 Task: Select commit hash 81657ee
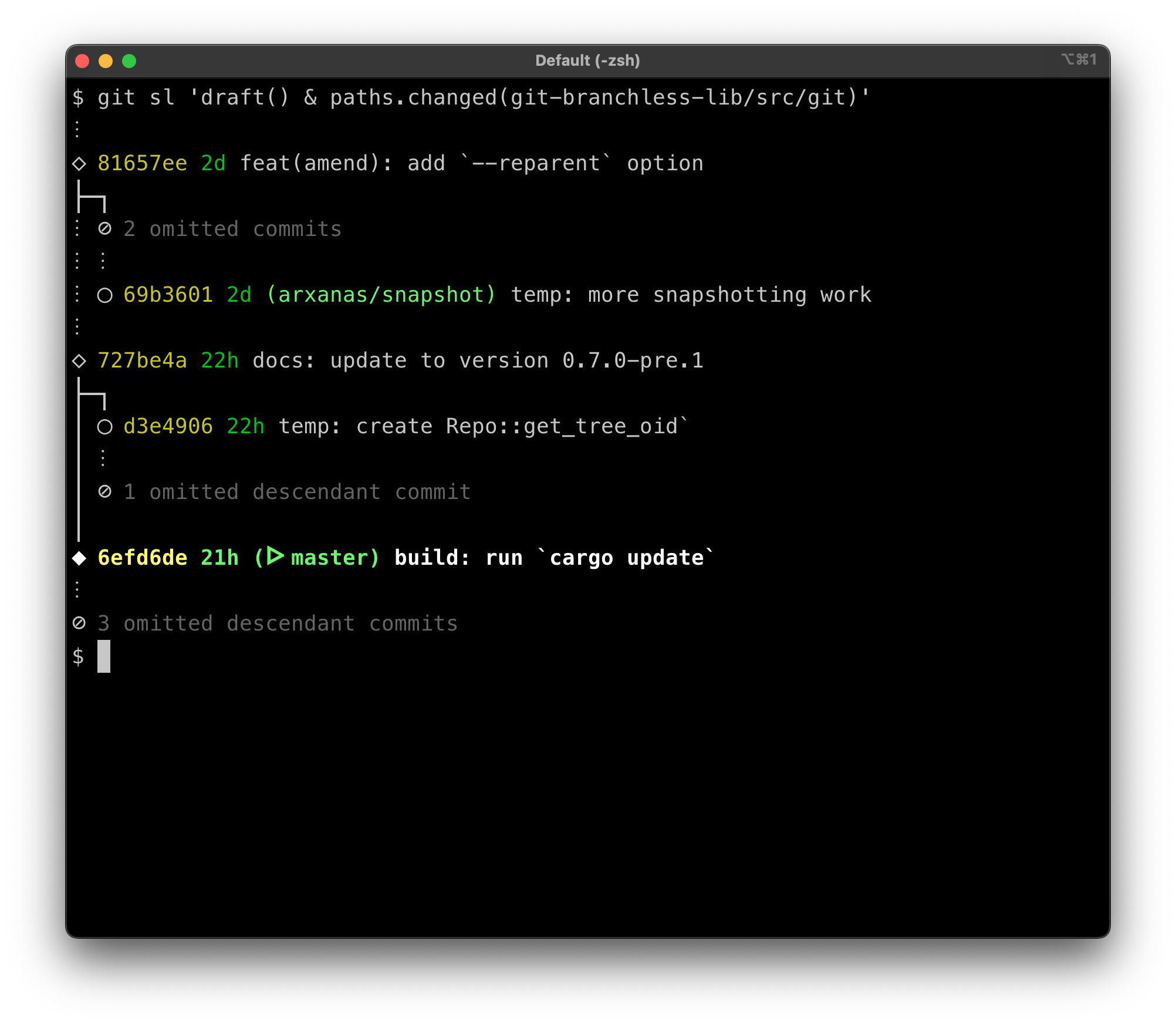pyautogui.click(x=143, y=163)
